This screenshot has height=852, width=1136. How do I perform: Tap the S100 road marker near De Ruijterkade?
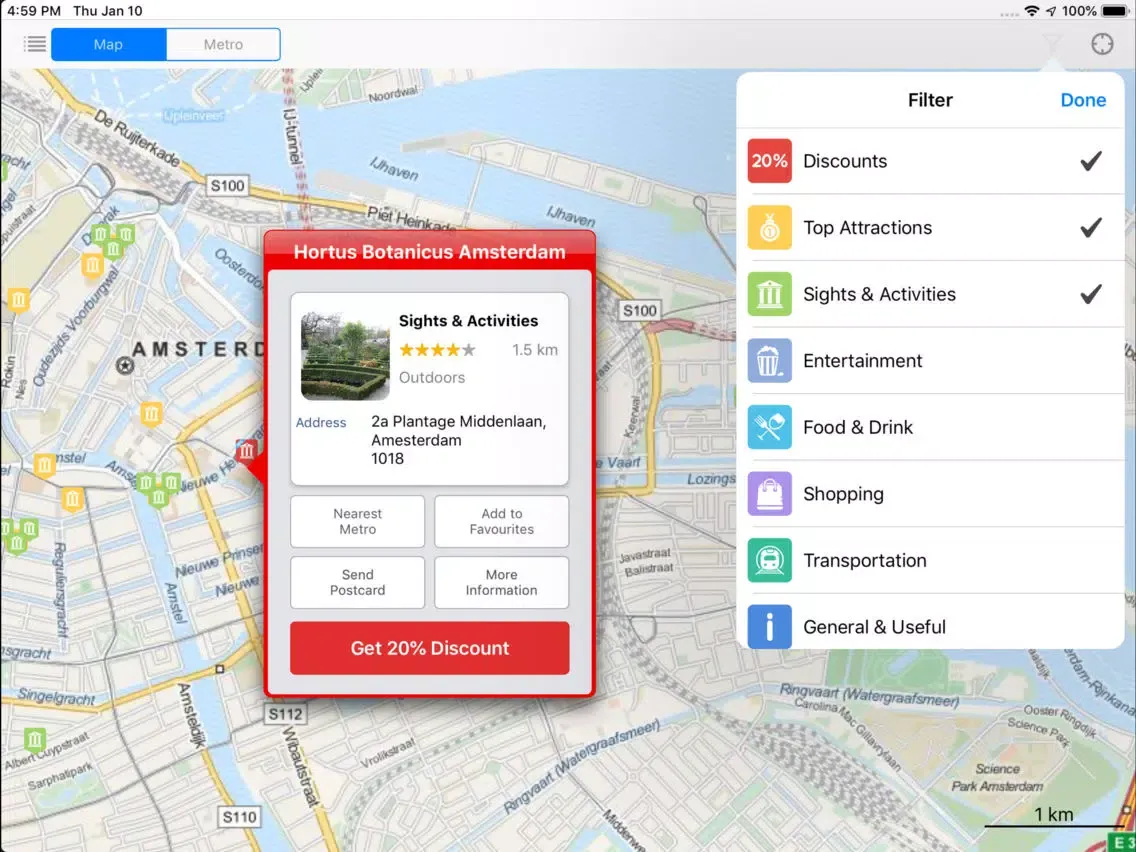tap(227, 185)
